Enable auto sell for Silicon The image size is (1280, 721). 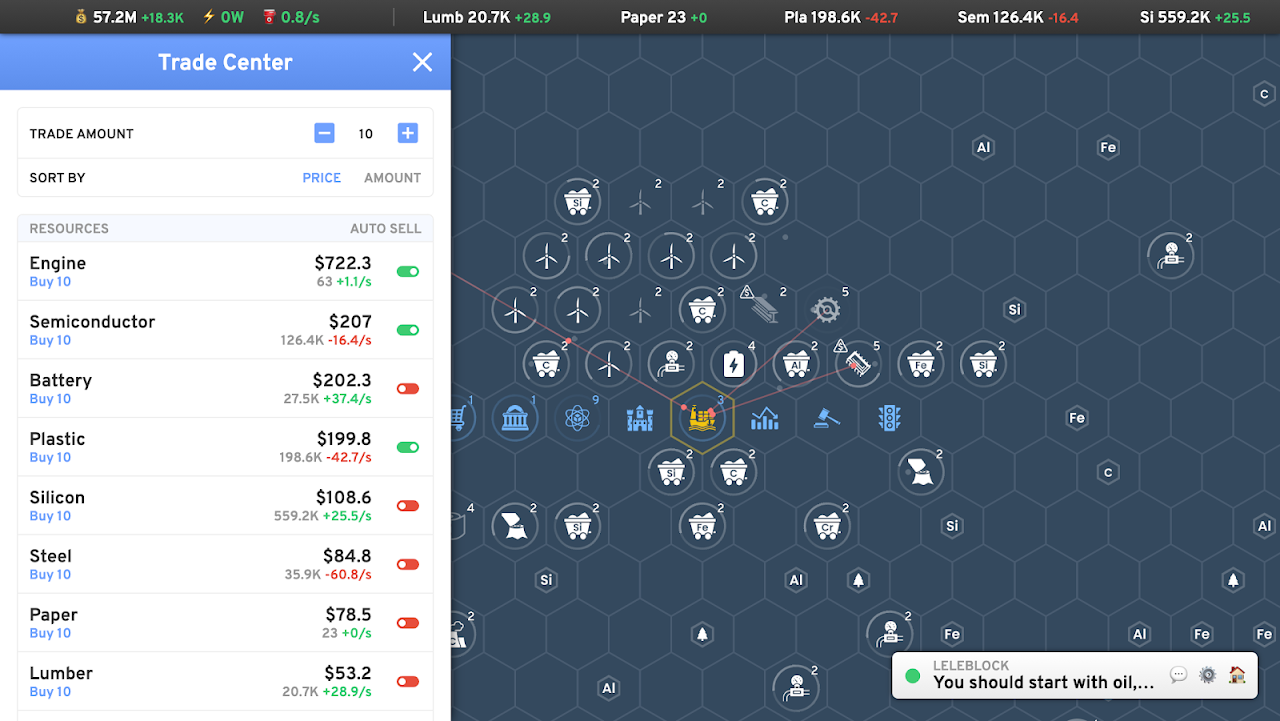tap(407, 506)
